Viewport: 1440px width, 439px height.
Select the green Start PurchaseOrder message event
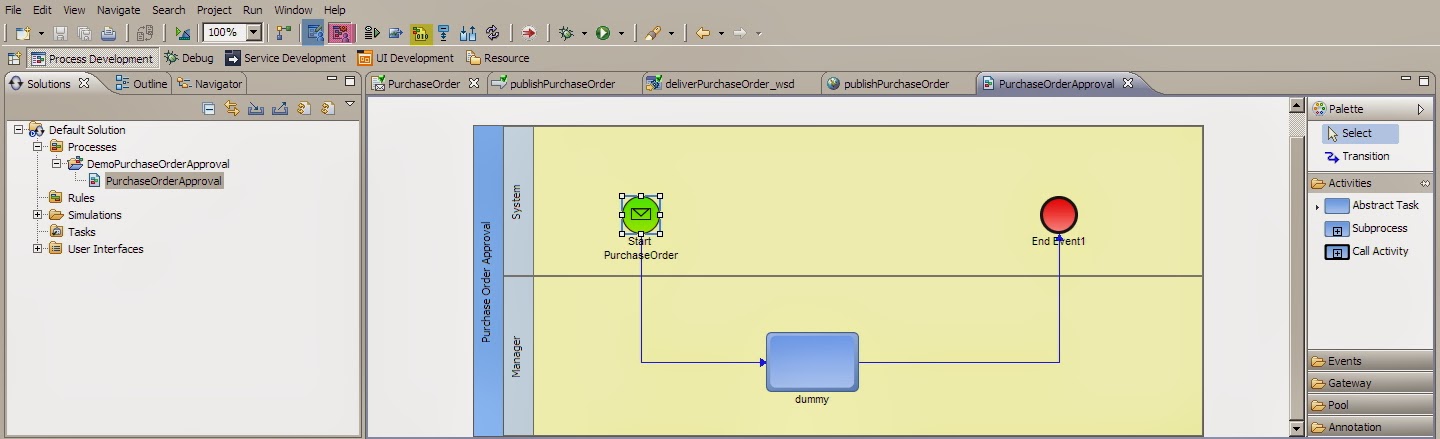click(x=641, y=215)
